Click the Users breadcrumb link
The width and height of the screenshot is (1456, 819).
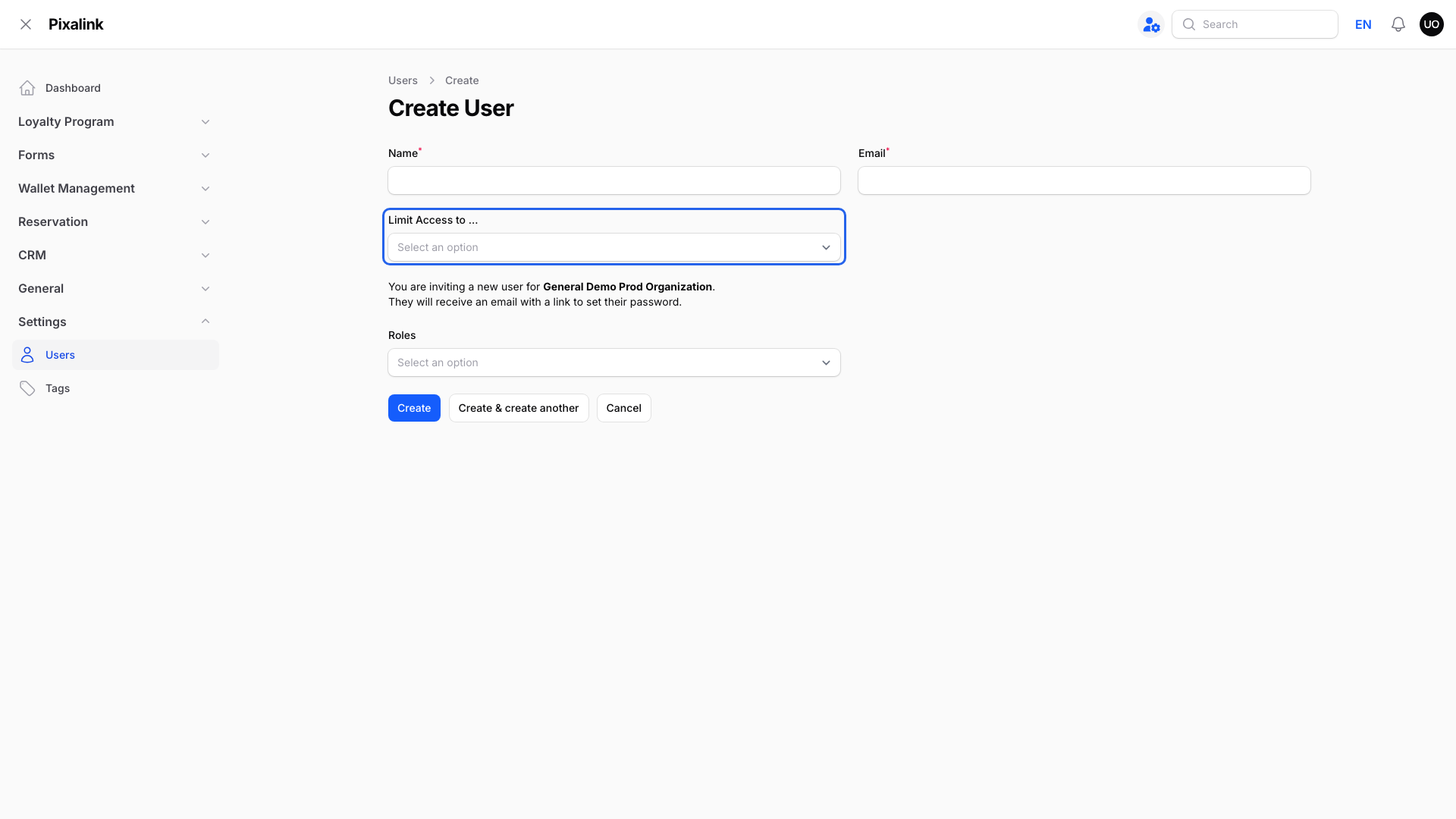(x=403, y=80)
